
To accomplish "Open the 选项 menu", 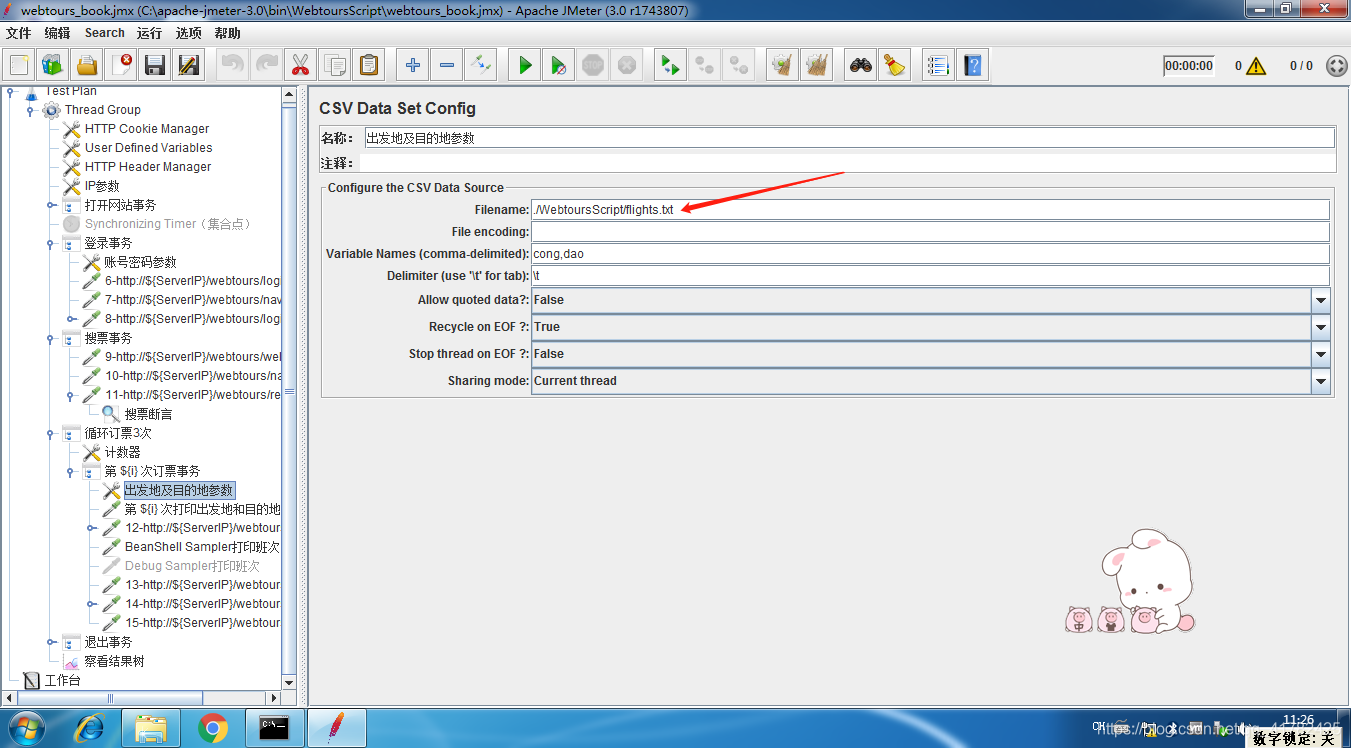I will tap(189, 33).
